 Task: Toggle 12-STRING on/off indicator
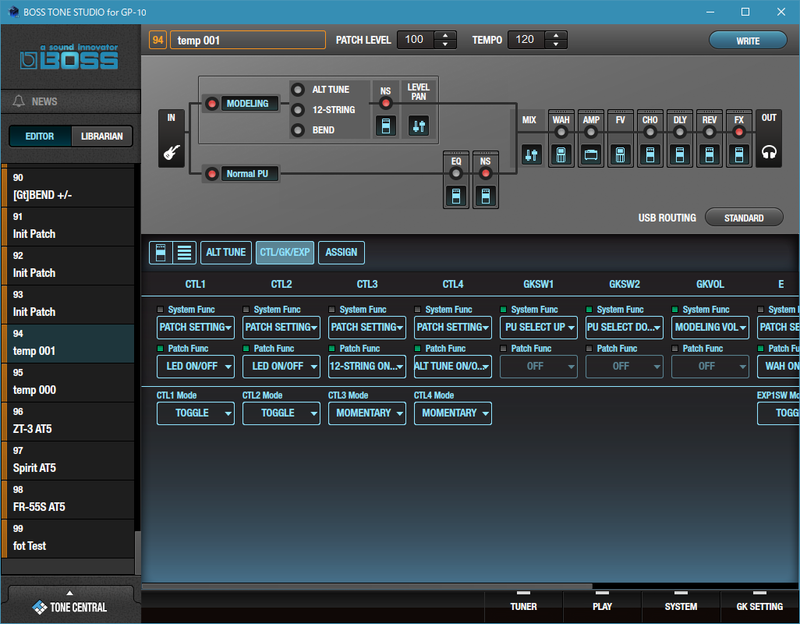(298, 110)
